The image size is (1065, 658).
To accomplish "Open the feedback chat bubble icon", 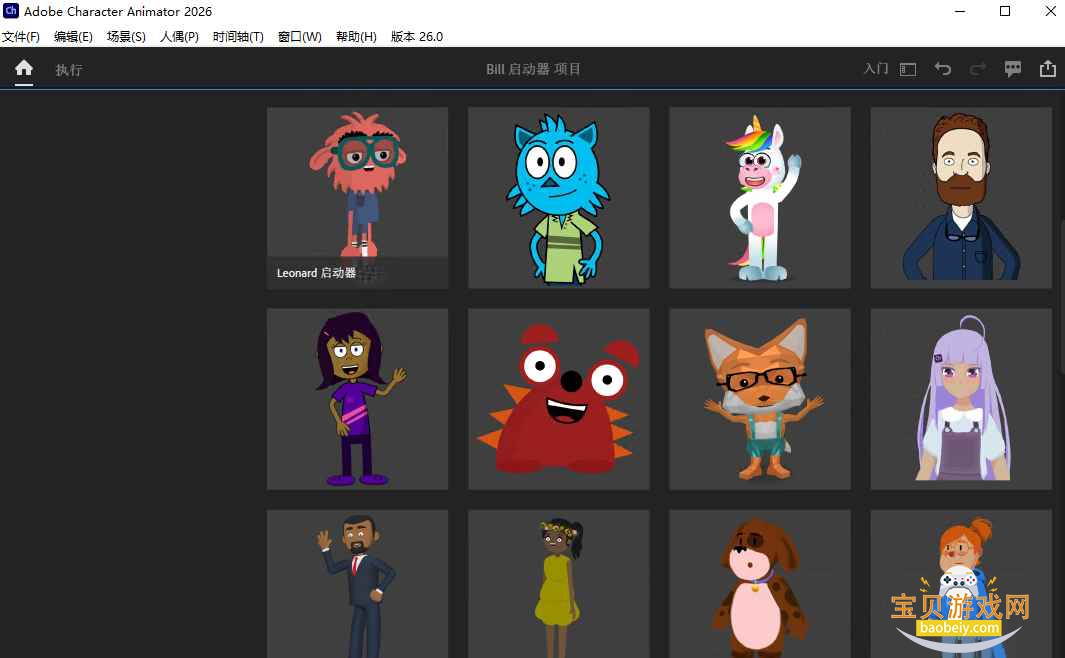I will coord(1013,69).
